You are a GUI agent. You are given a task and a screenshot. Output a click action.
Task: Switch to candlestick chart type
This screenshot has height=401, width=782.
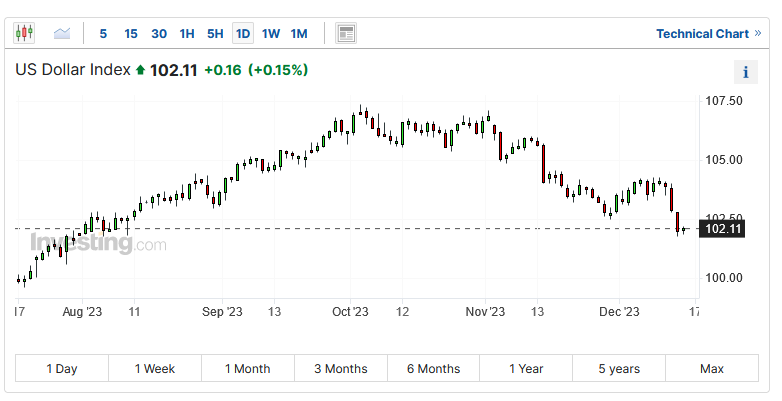[24, 33]
